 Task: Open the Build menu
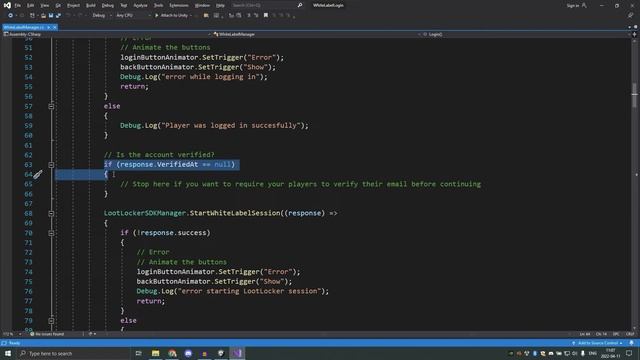point(91,5)
